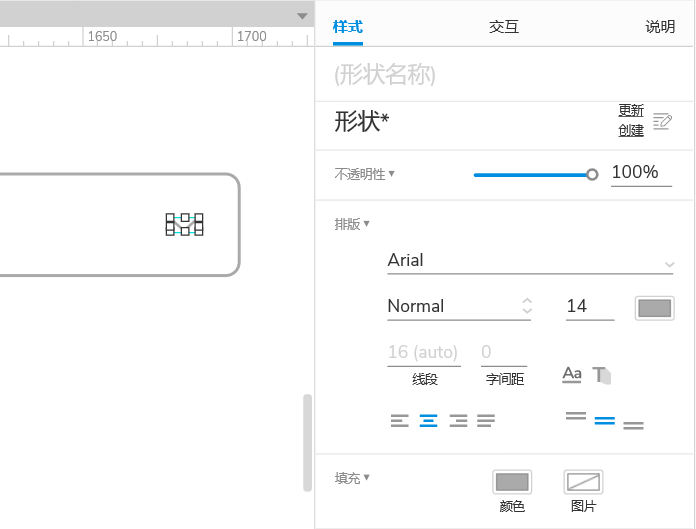
Task: Adjust the opacity slider handle
Action: (x=592, y=174)
